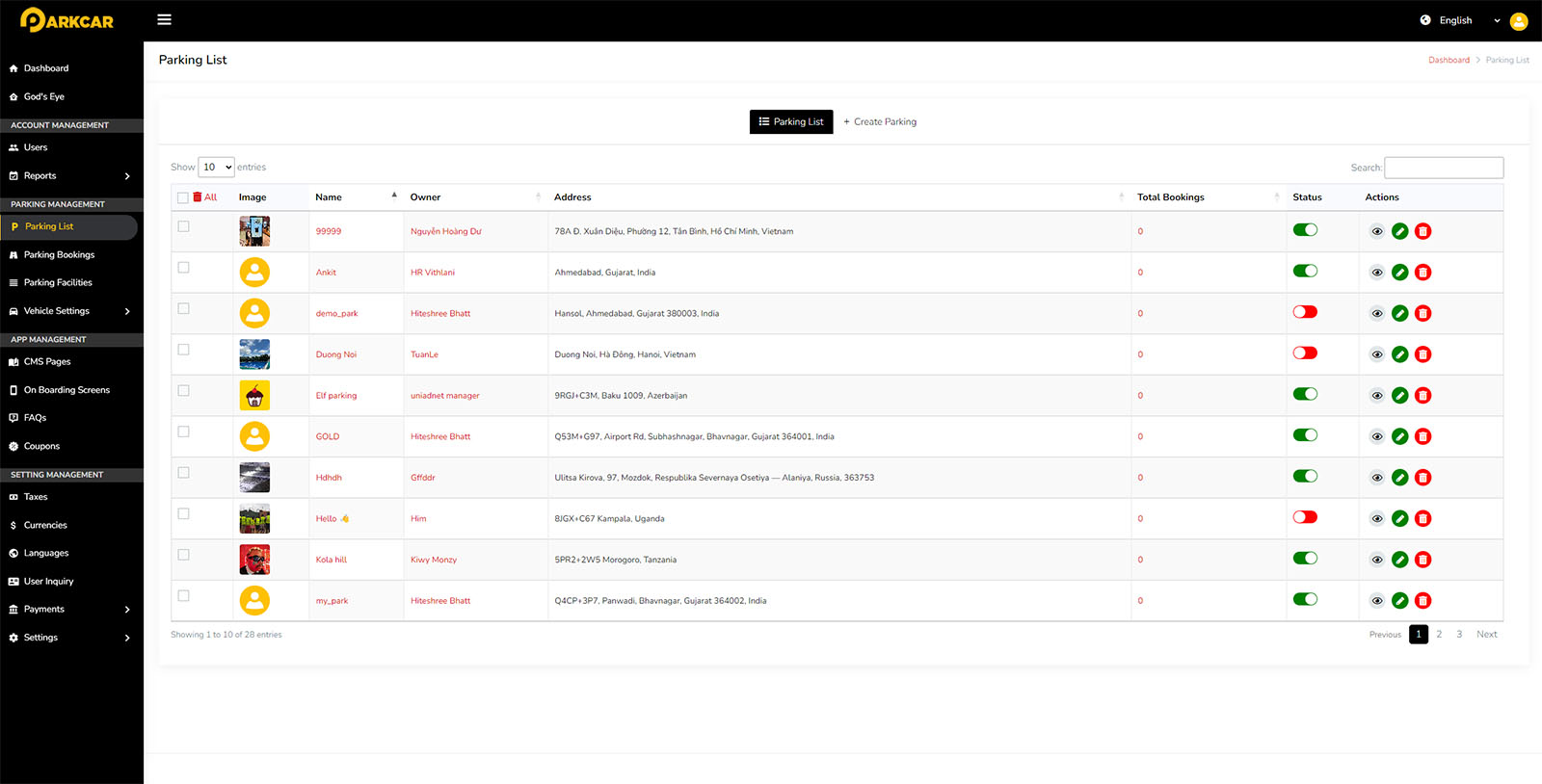
Task: Check the Elf parking row checkbox
Action: click(x=183, y=391)
